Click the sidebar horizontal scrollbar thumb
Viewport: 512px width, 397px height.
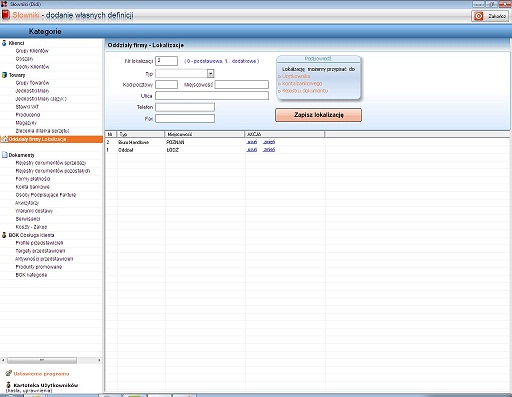[x=42, y=360]
